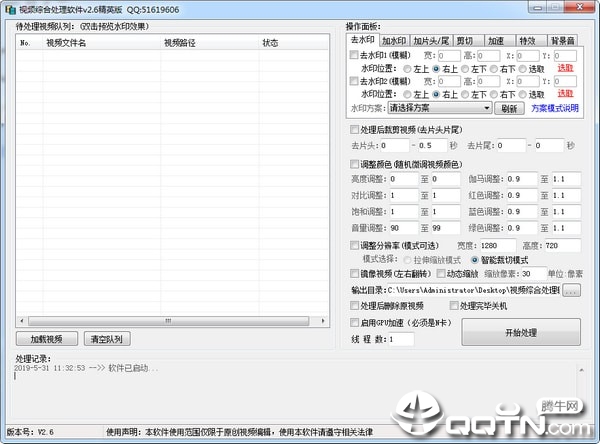600x444 pixels.
Task: Select 智能裁切模式 radio button
Action: coord(474,260)
